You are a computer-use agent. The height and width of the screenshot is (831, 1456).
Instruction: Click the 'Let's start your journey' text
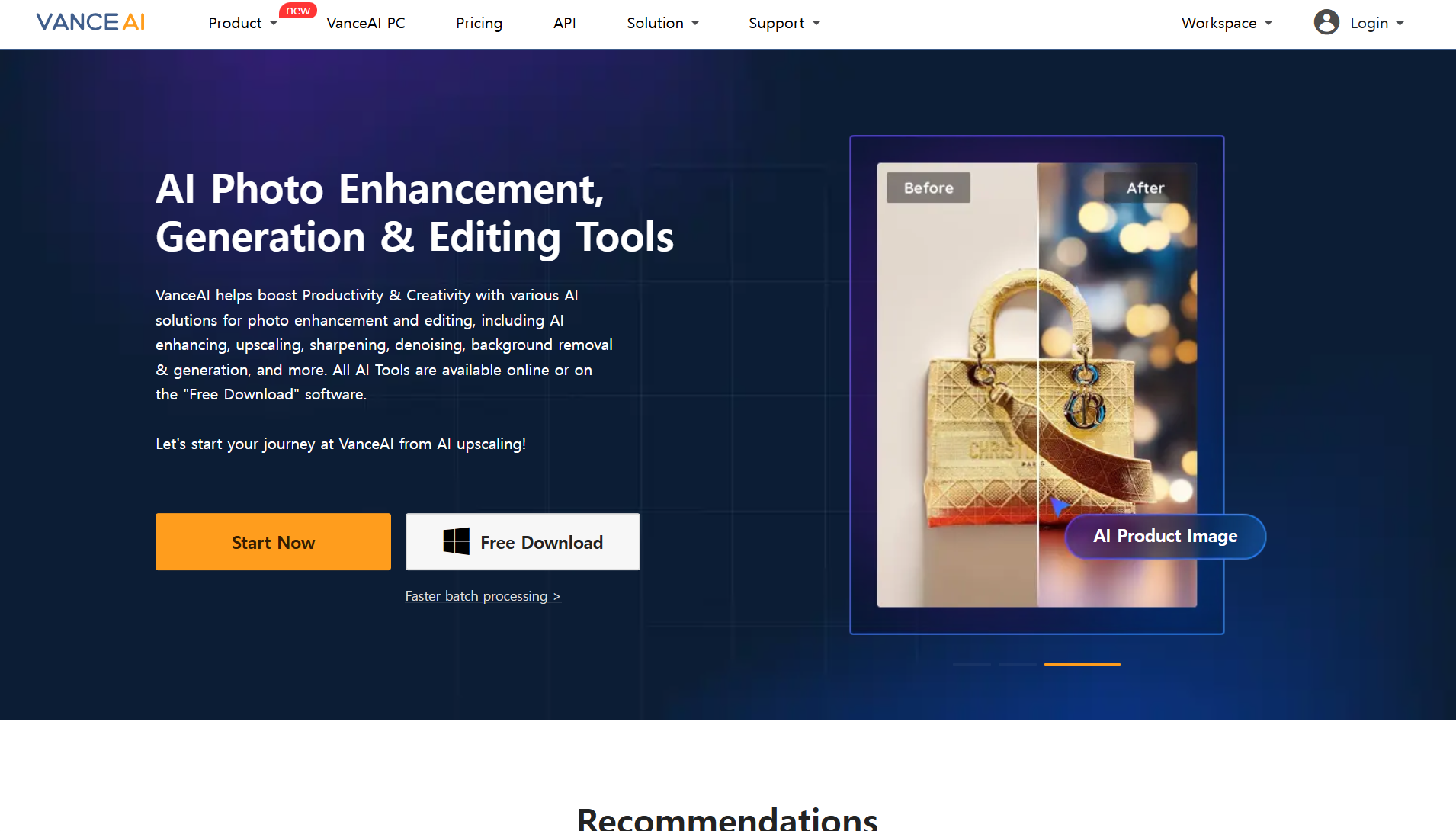coord(341,444)
